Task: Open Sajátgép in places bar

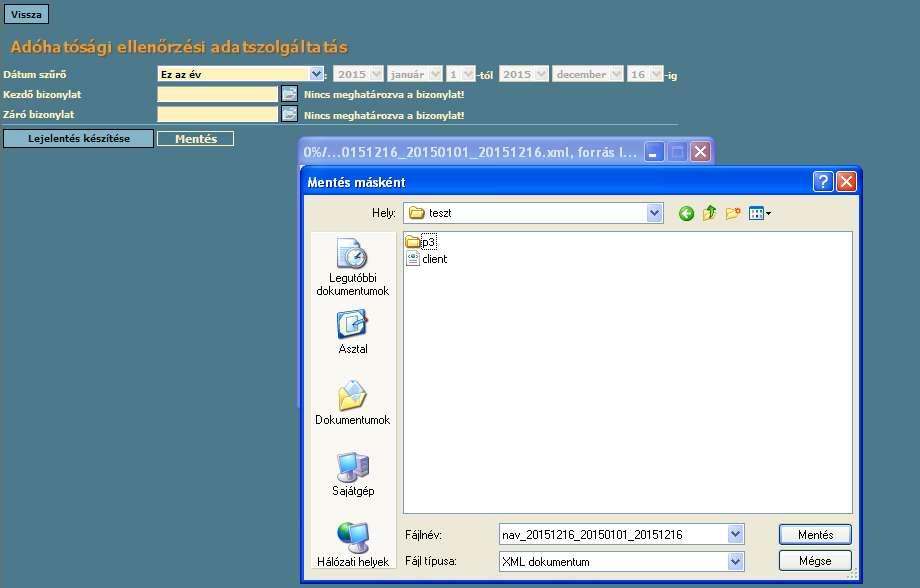Action: [353, 474]
